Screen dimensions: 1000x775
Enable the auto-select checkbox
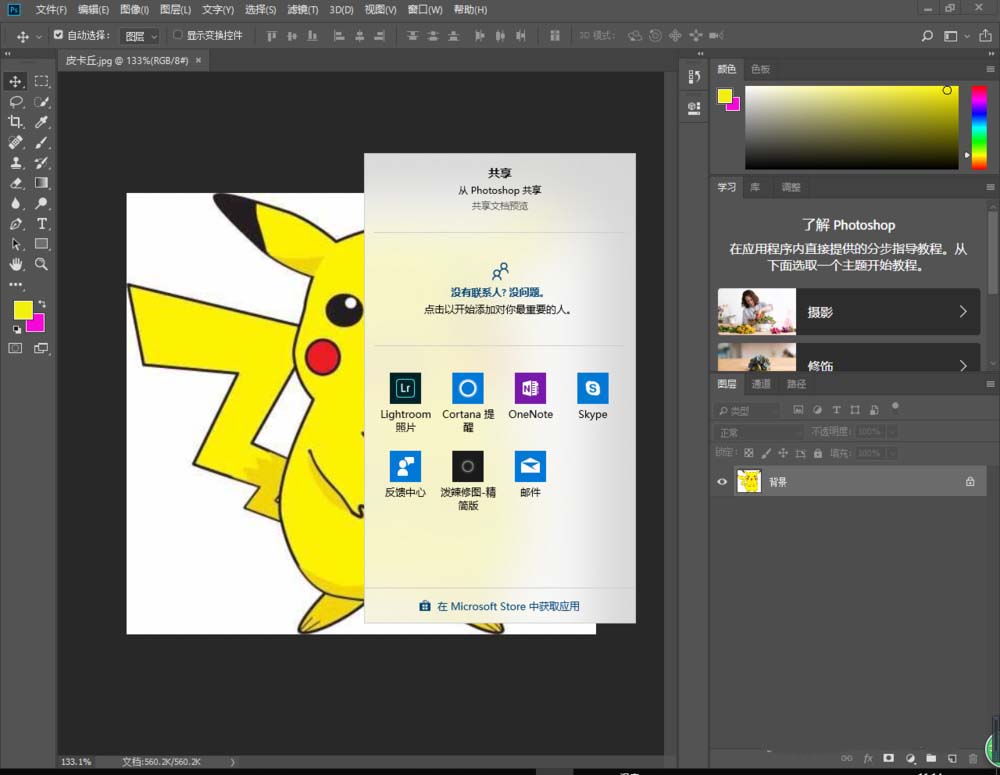[x=58, y=35]
